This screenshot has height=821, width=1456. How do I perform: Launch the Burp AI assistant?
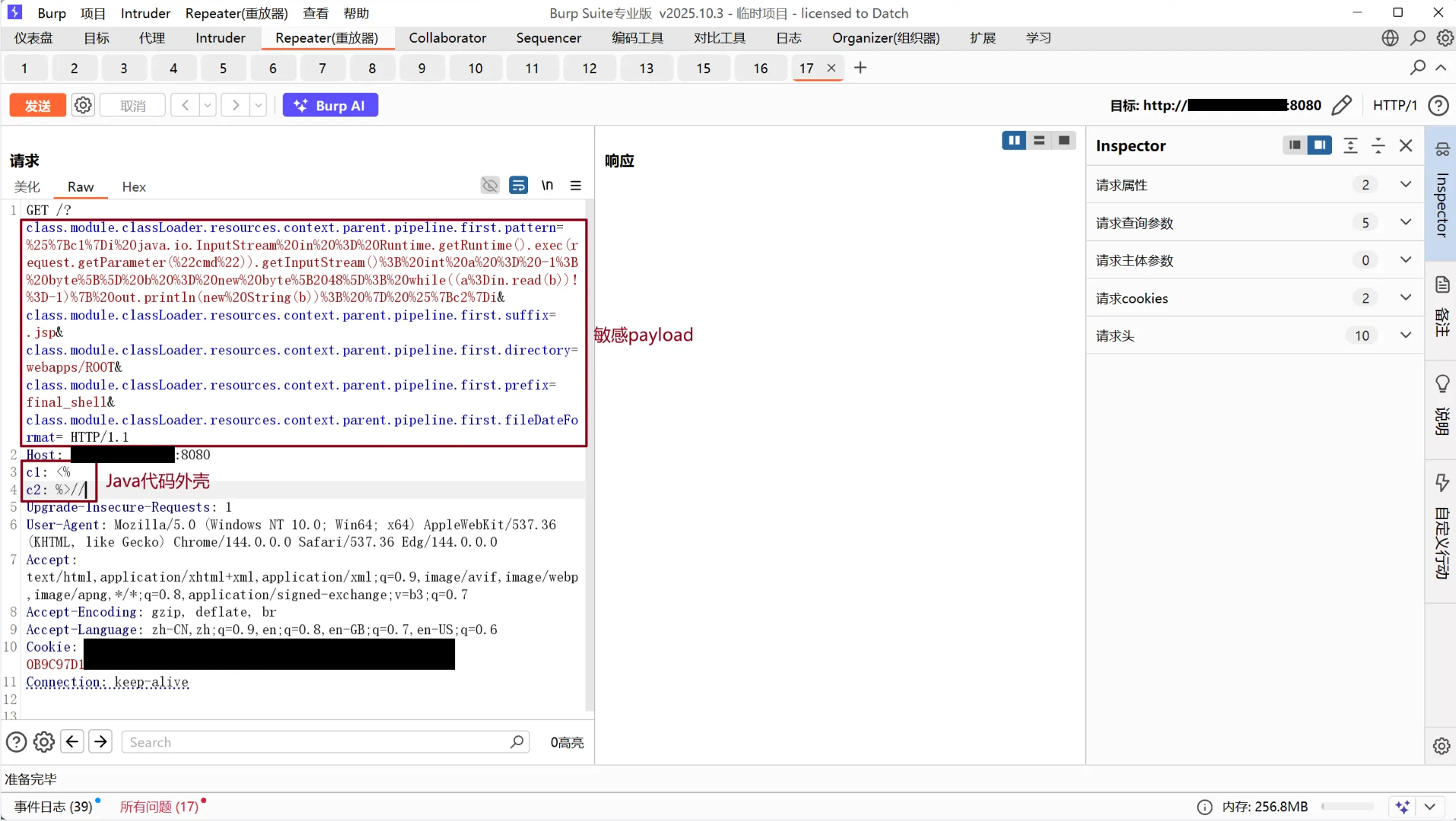click(x=330, y=106)
